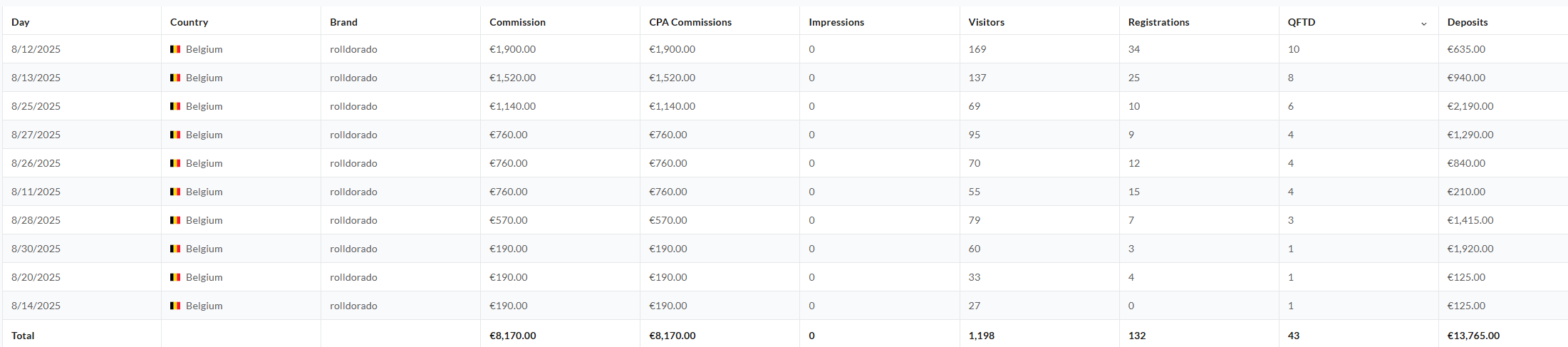Viewport: 1568px width, 347px height.
Task: Click the Visitors column header
Action: 987,22
